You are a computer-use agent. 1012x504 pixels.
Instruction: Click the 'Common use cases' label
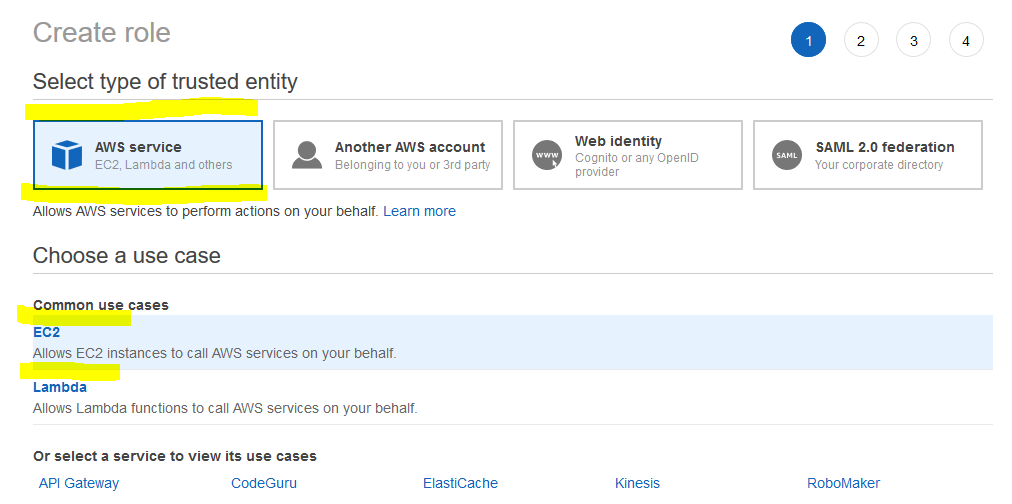(101, 305)
